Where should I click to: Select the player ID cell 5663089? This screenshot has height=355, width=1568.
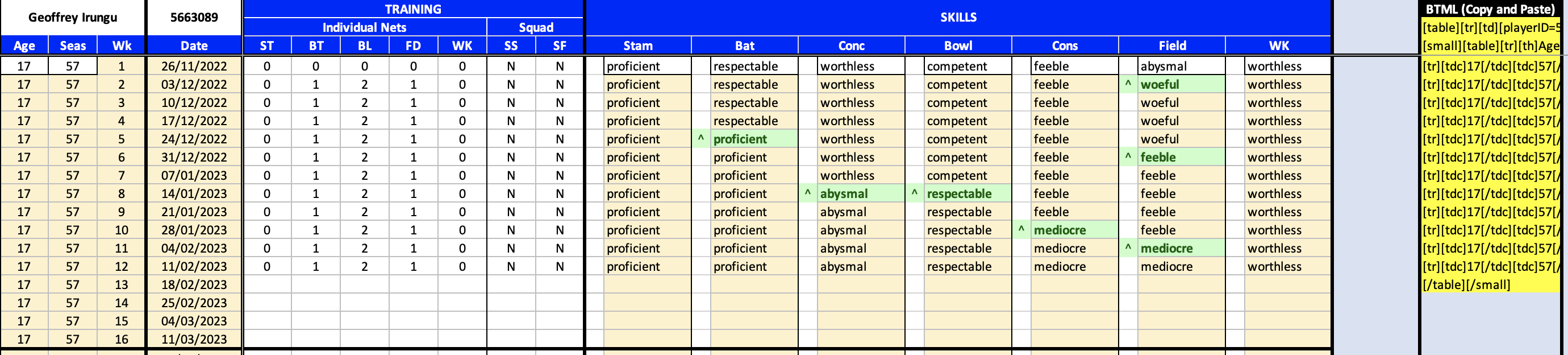(194, 18)
